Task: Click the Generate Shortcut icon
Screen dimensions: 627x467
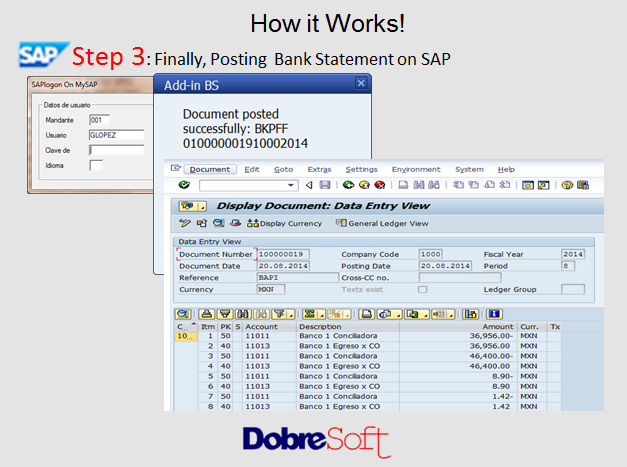Action: 543,185
